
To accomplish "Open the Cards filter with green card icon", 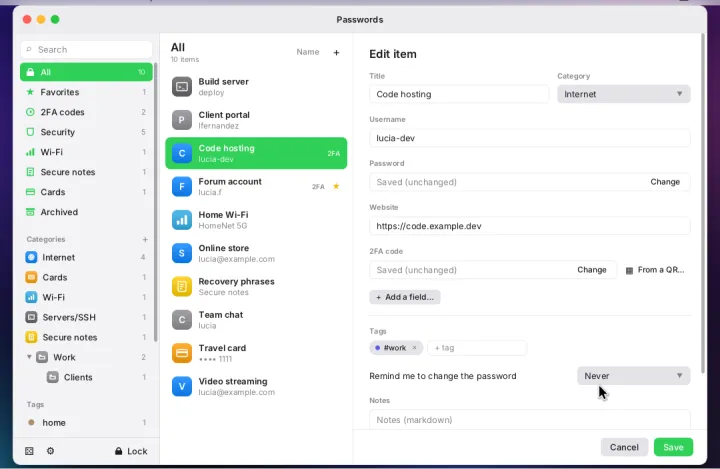I will (86, 192).
